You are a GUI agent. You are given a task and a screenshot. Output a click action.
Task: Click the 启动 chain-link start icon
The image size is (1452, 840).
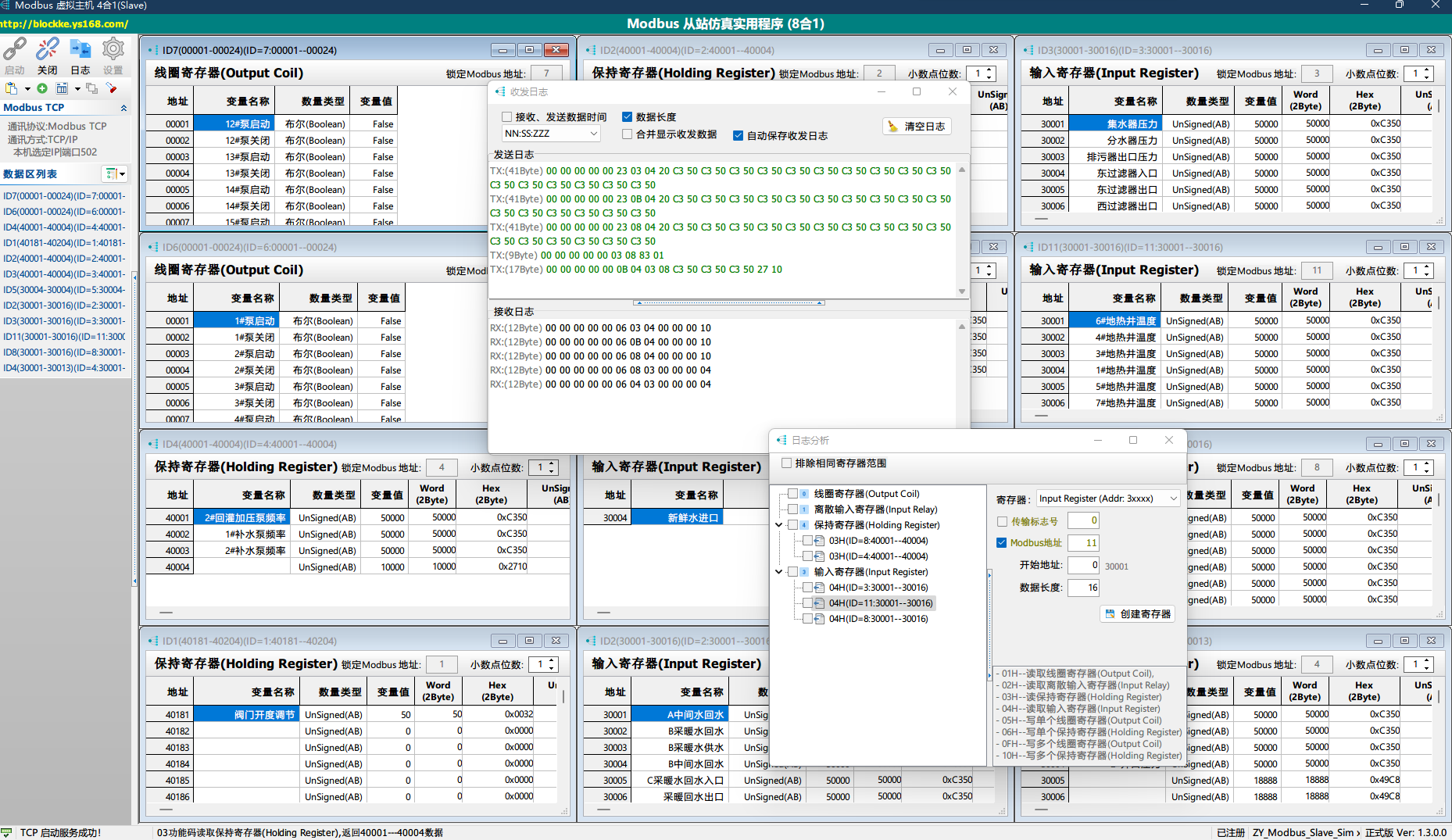pyautogui.click(x=14, y=49)
